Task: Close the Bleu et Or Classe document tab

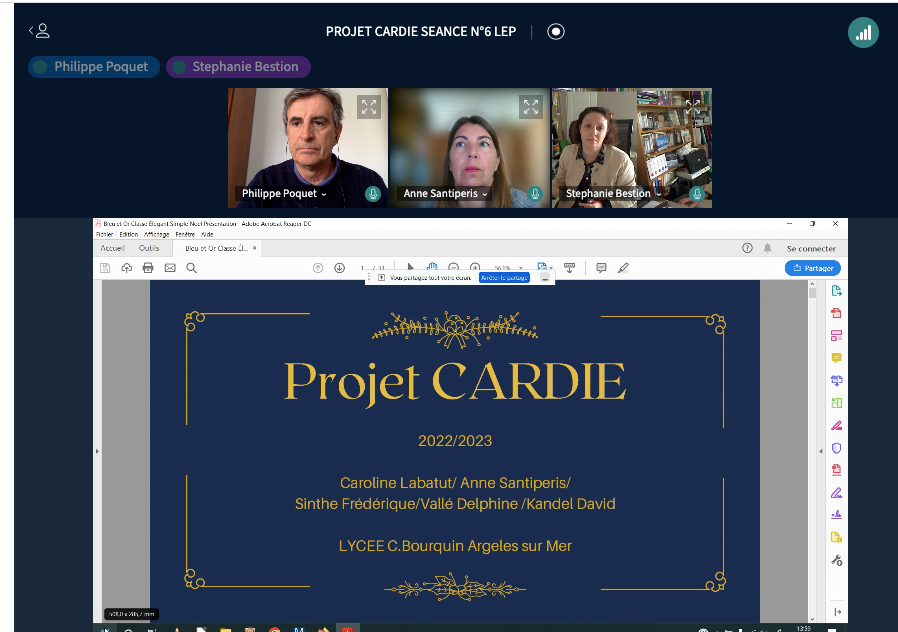Action: click(x=255, y=248)
